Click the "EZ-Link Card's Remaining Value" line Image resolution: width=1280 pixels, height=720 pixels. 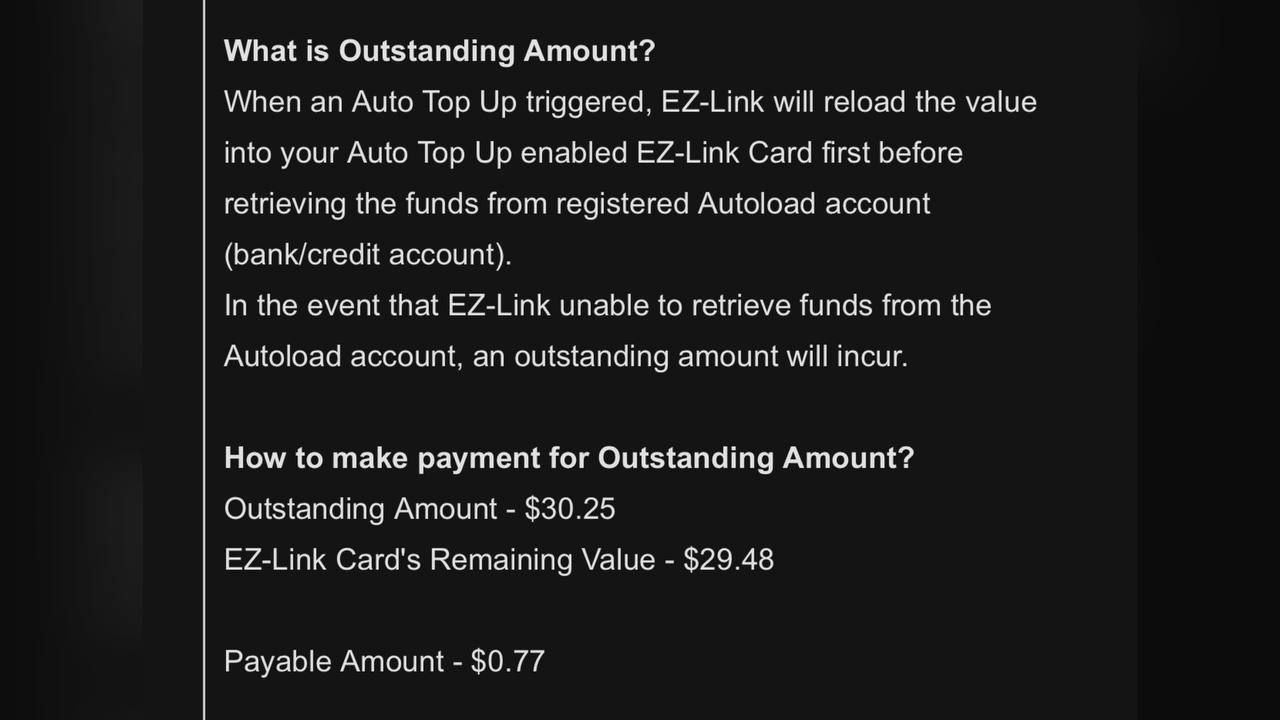[x=499, y=560]
